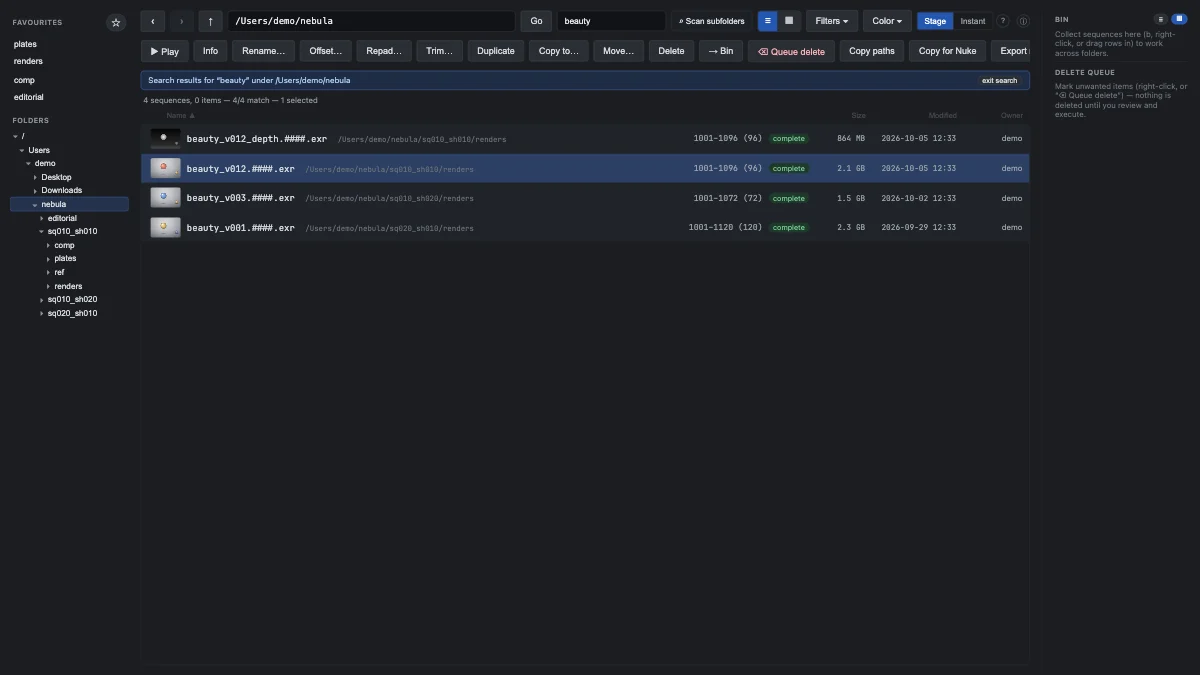Switch to list view icon
1200x675 pixels.
(768, 21)
